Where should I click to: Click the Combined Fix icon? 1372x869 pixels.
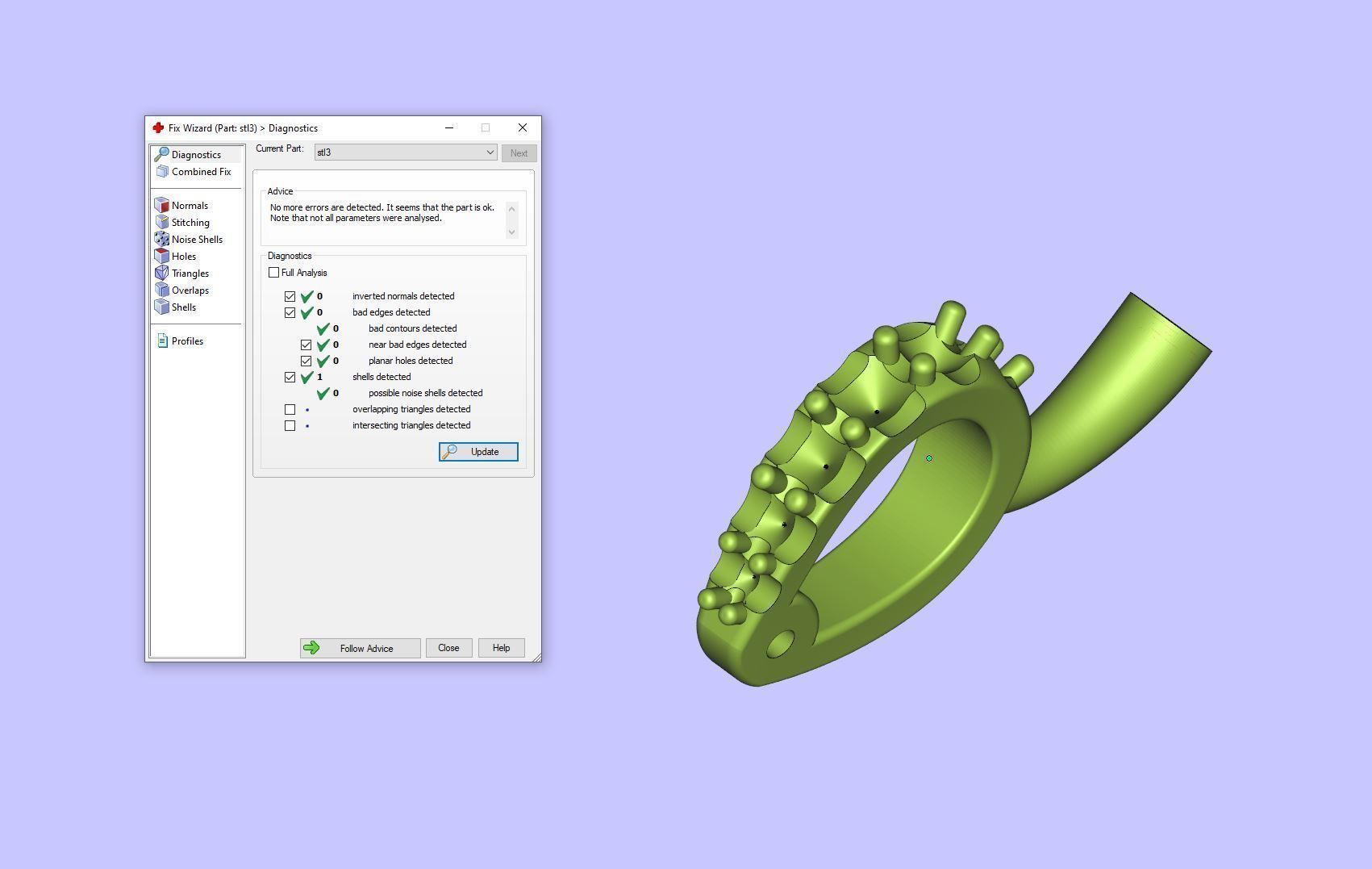coord(162,171)
